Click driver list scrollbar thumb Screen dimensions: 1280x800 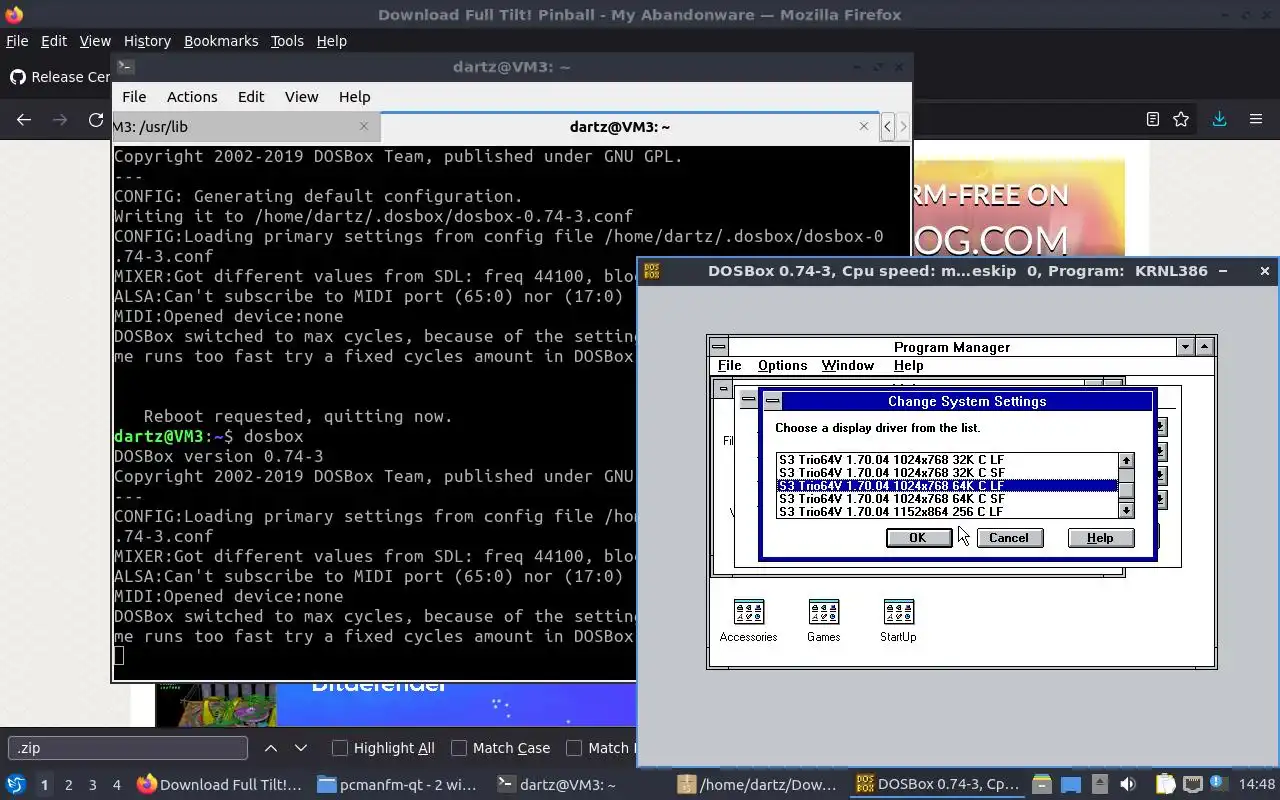1126,489
